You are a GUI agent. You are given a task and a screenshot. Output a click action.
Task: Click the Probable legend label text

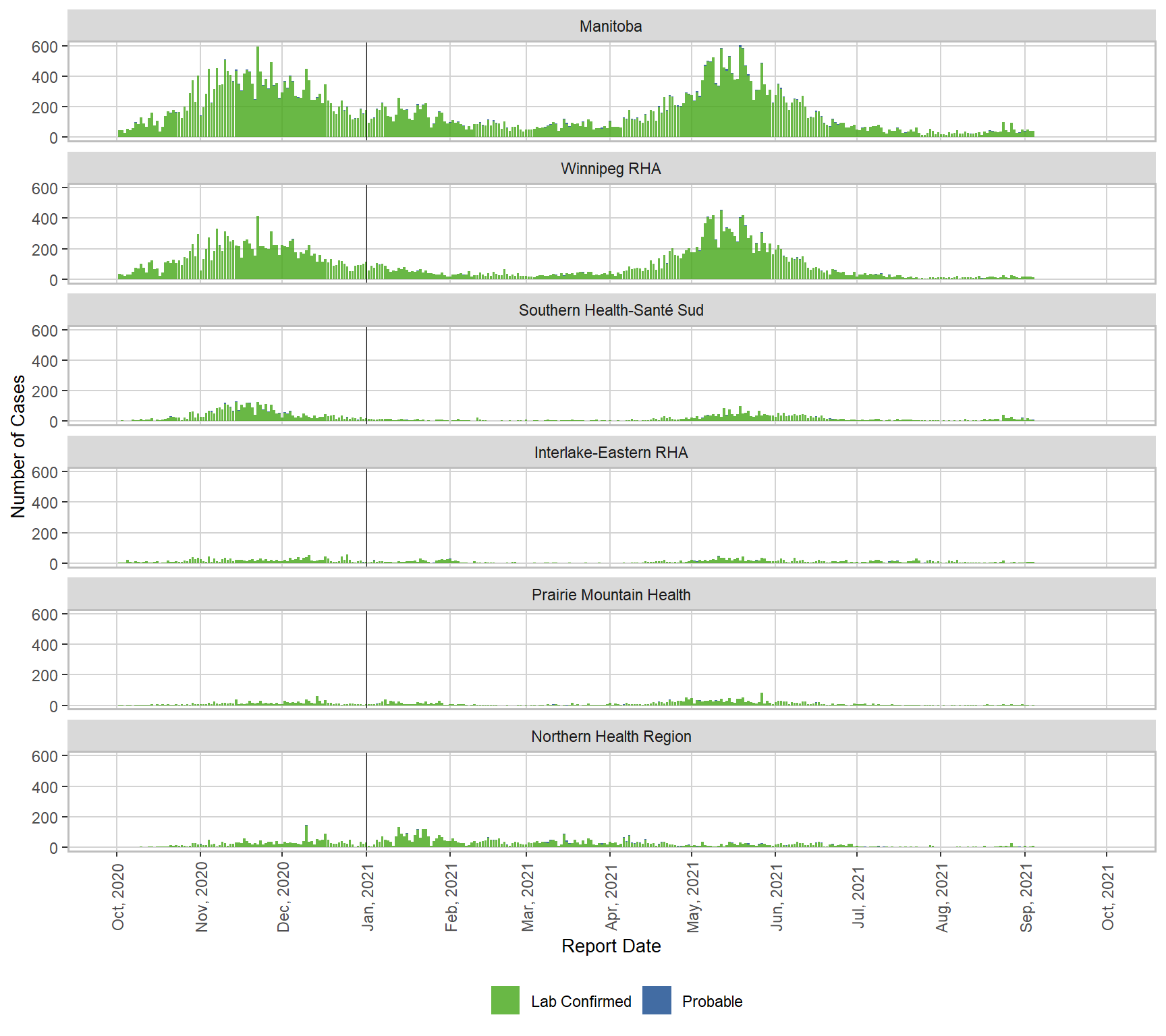(x=712, y=1002)
